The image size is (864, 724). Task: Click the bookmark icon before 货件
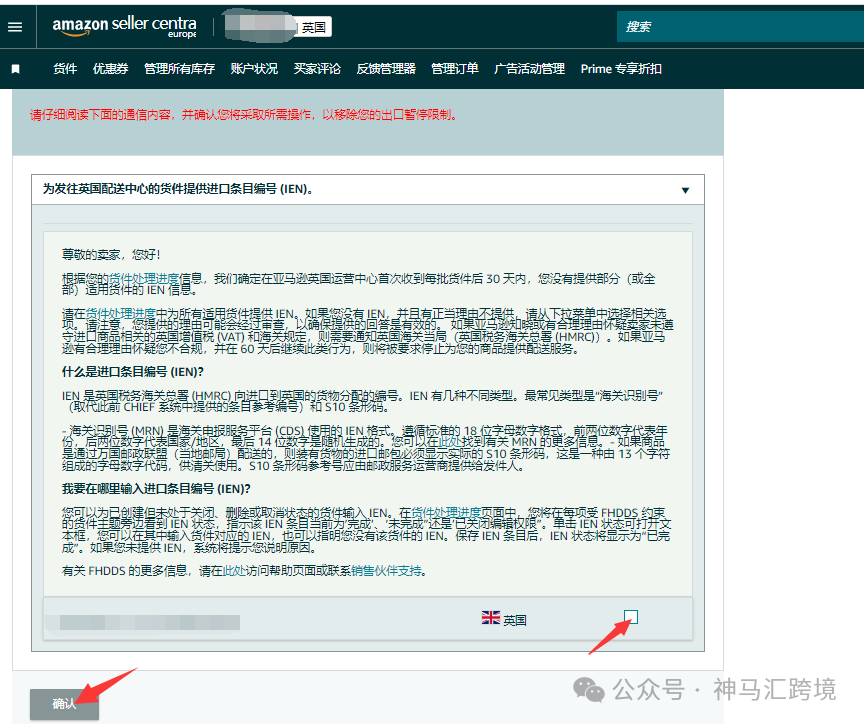(16, 69)
